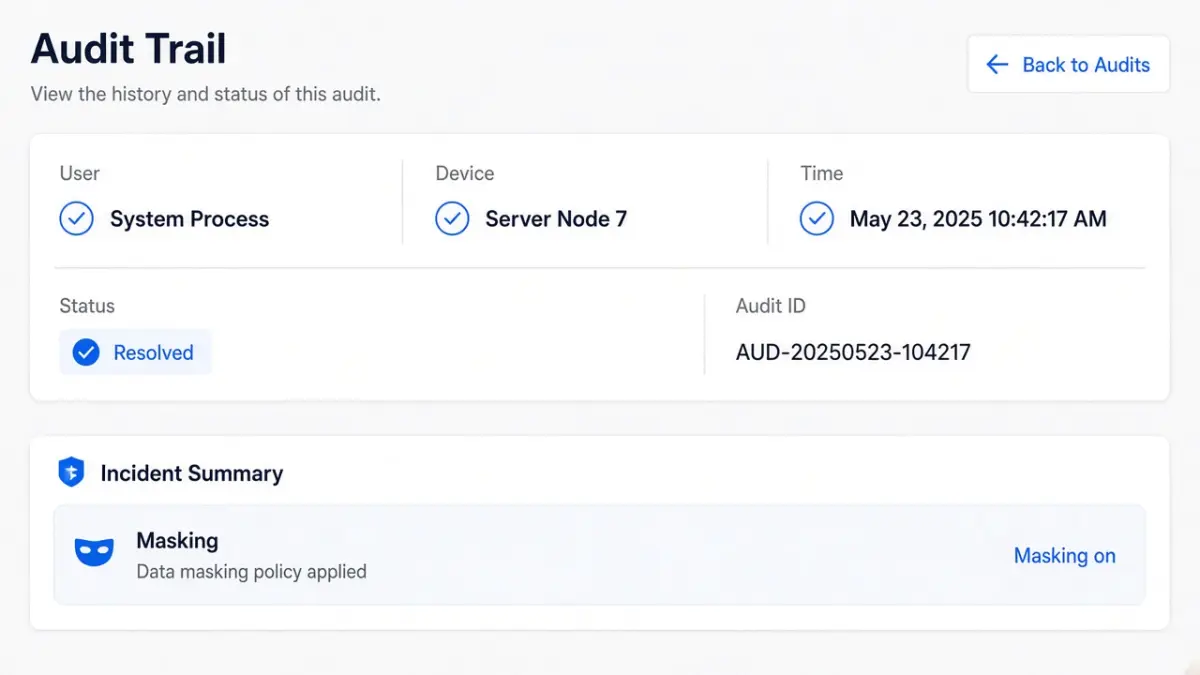
Task: Select the audit ID AUD-20250523-104217
Action: click(853, 352)
